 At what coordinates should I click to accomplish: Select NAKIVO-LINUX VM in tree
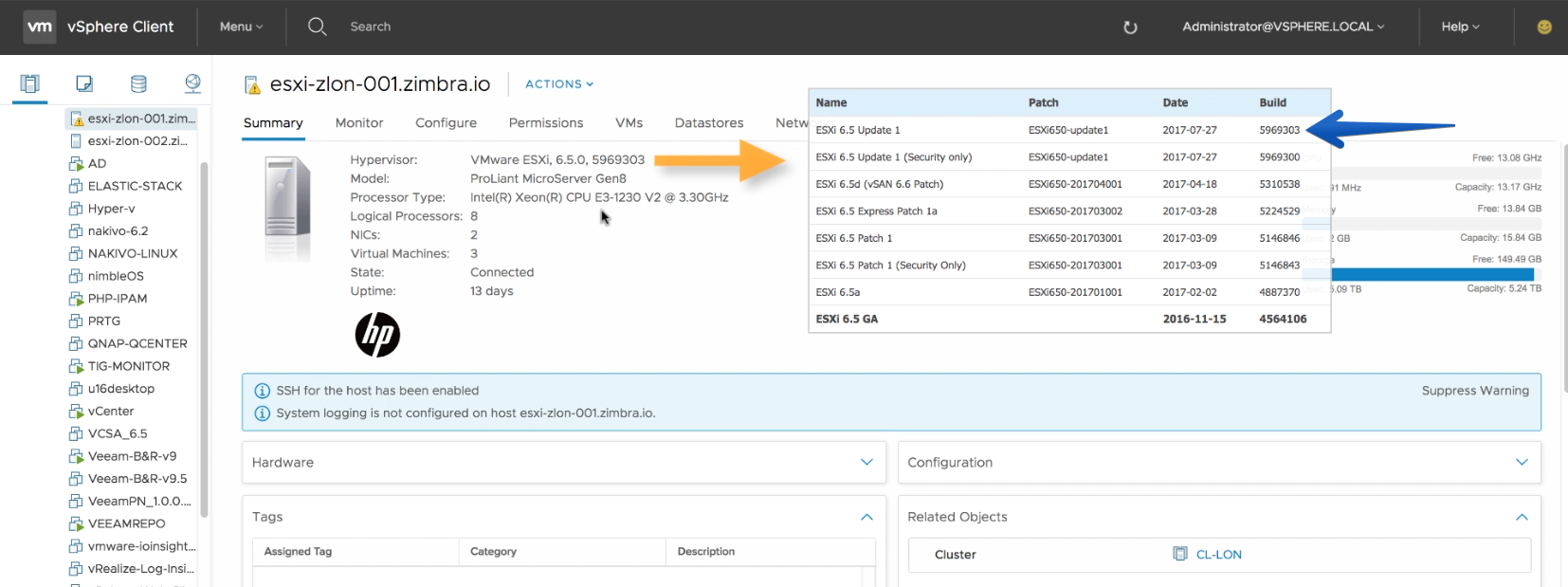(131, 254)
